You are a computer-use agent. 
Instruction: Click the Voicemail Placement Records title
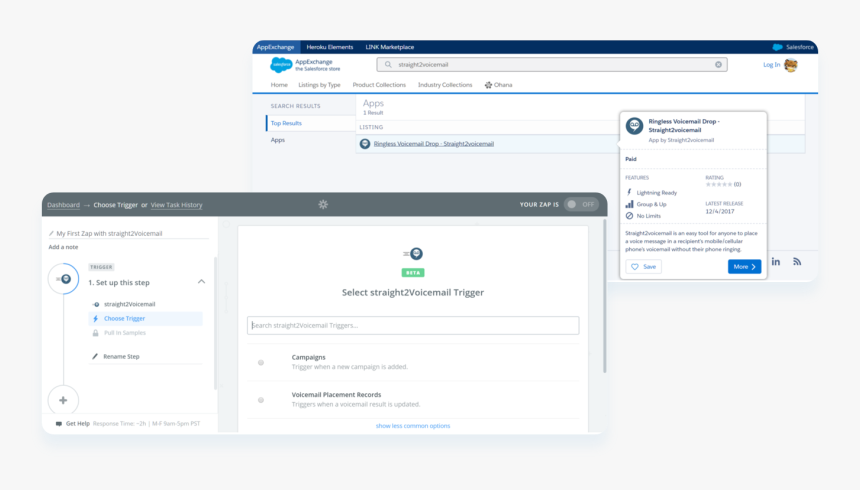tap(336, 395)
